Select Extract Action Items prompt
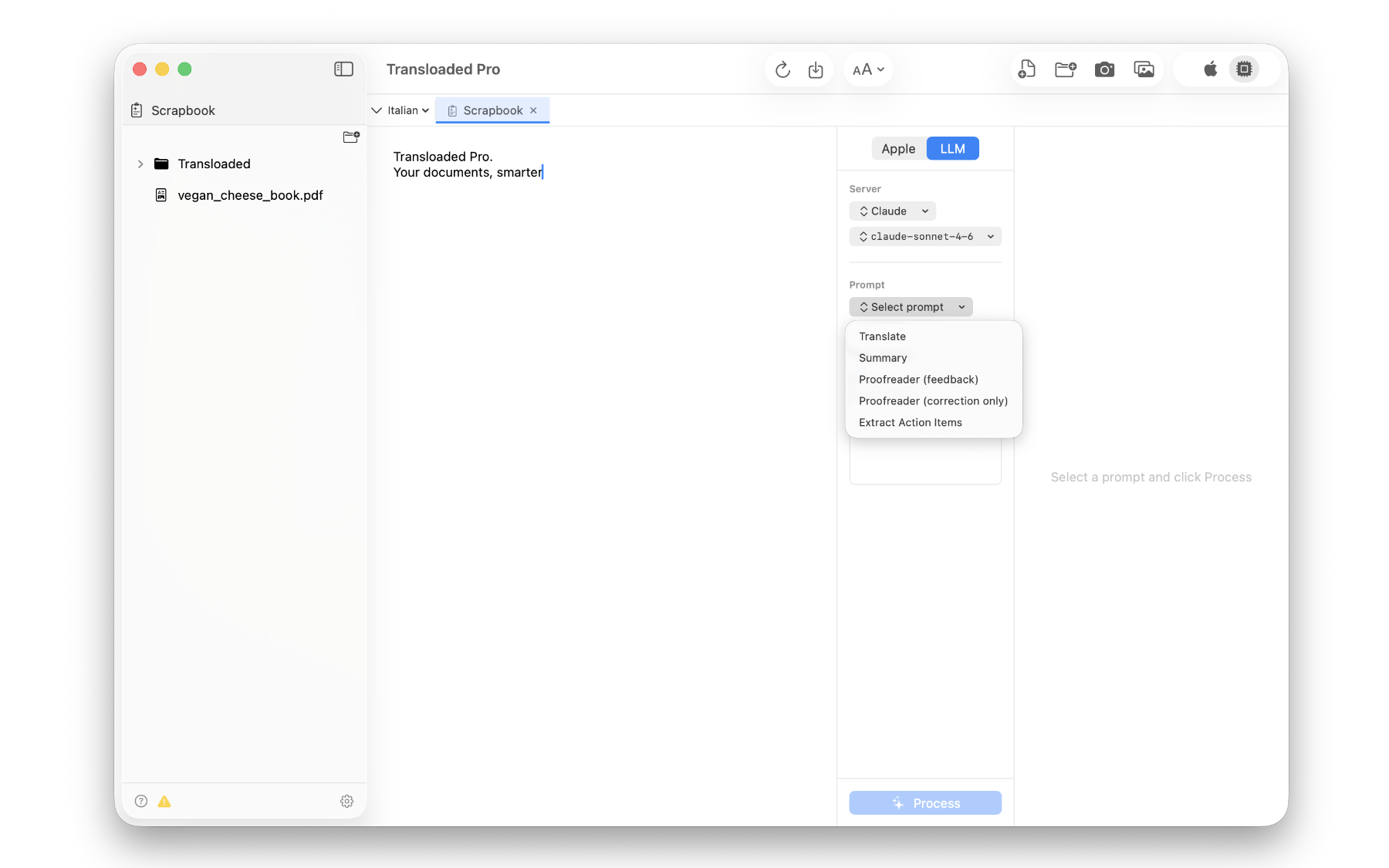The width and height of the screenshot is (1389, 868). point(910,423)
